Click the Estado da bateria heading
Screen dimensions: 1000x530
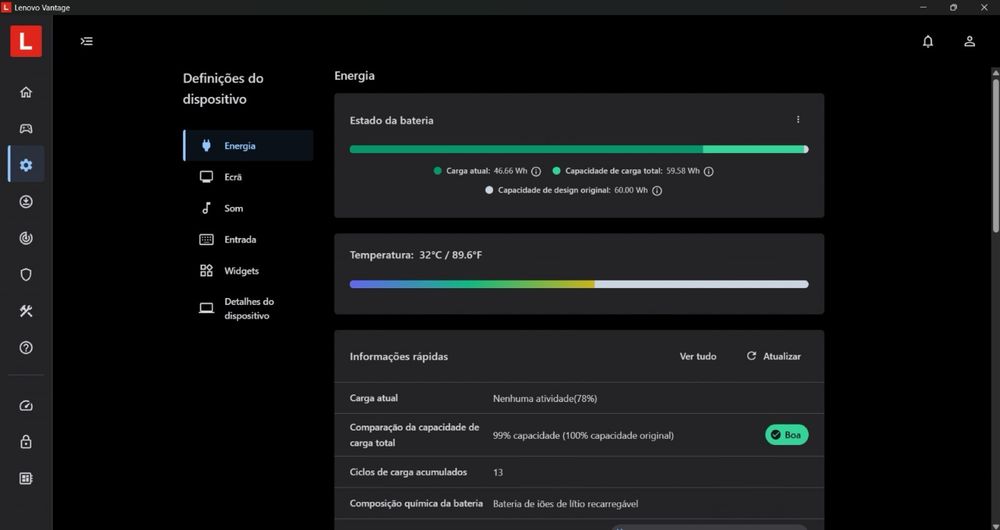tap(392, 121)
